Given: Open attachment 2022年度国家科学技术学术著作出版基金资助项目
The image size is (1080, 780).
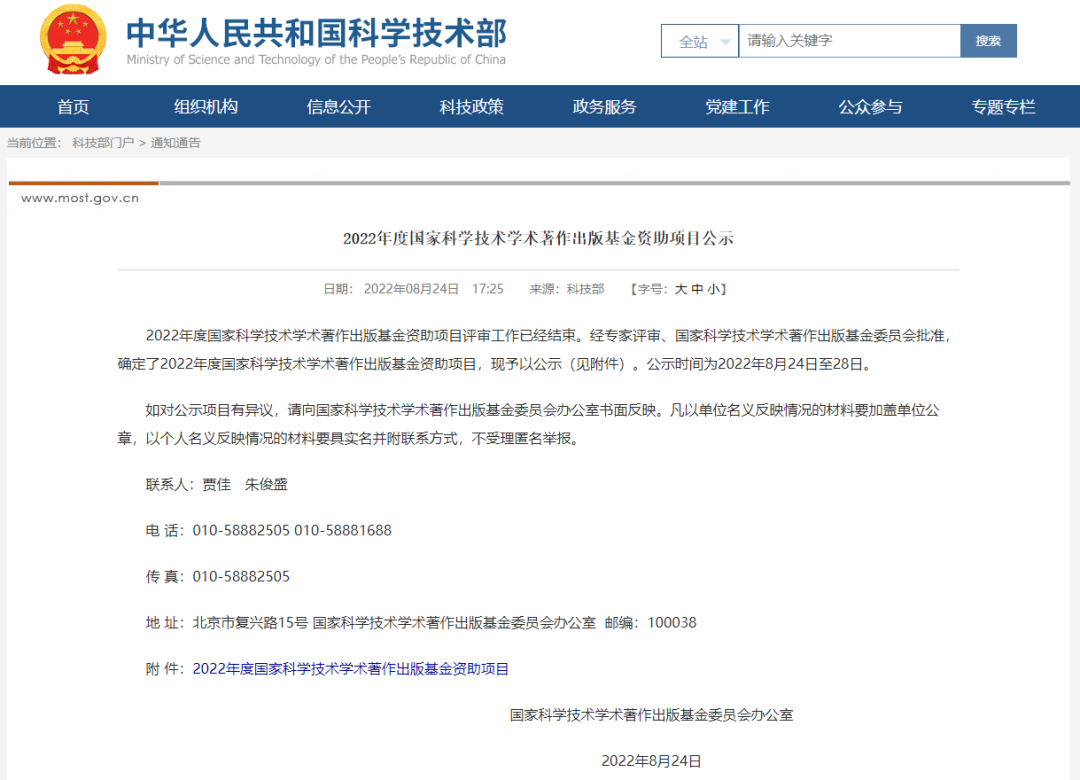Looking at the screenshot, I should coord(351,669).
